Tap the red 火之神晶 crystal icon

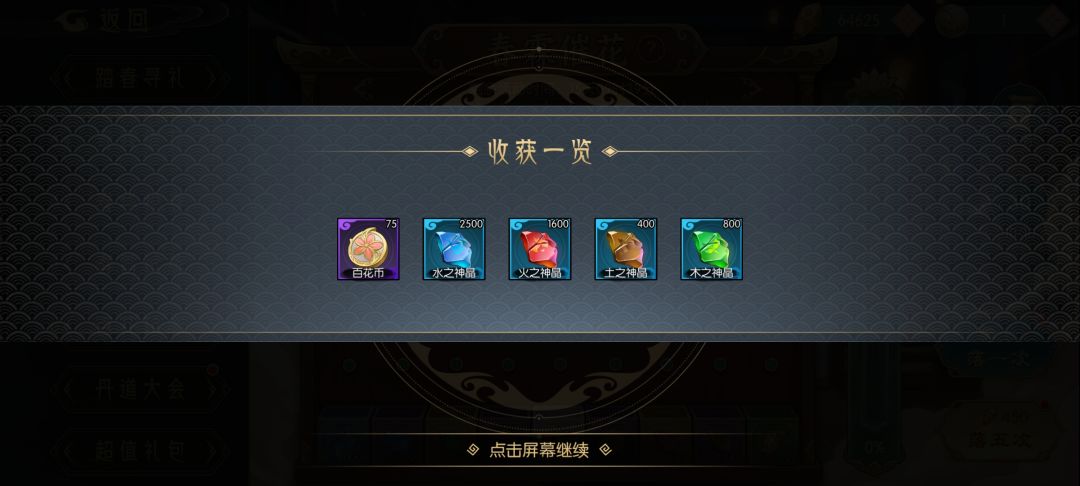(x=540, y=249)
